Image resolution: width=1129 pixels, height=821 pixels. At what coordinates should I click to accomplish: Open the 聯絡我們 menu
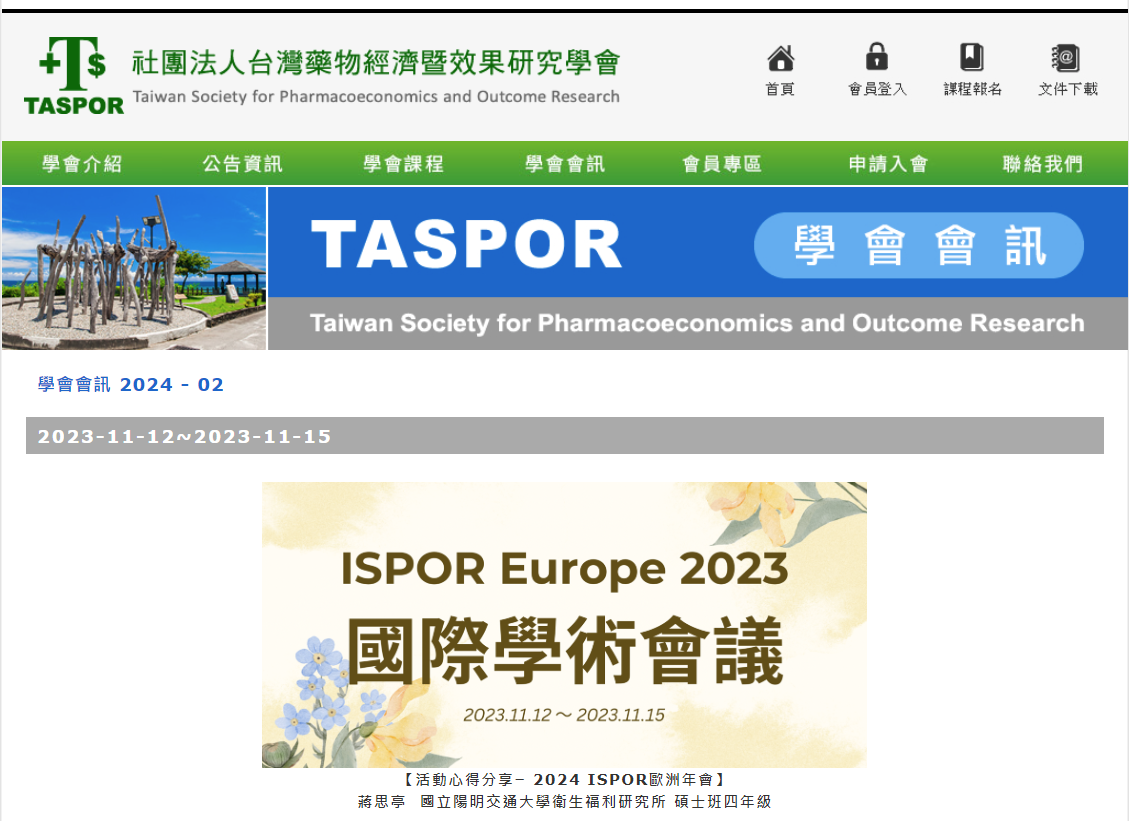1043,164
